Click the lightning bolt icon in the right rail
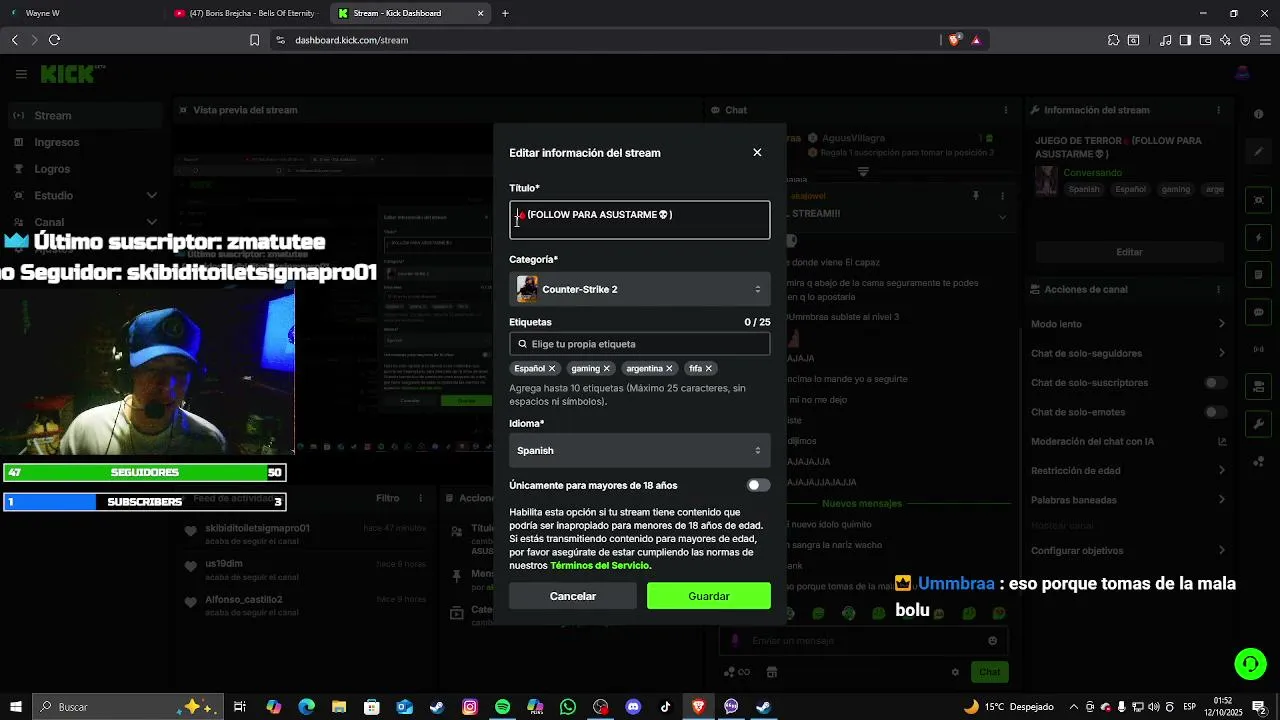The image size is (1280, 720). [1259, 238]
